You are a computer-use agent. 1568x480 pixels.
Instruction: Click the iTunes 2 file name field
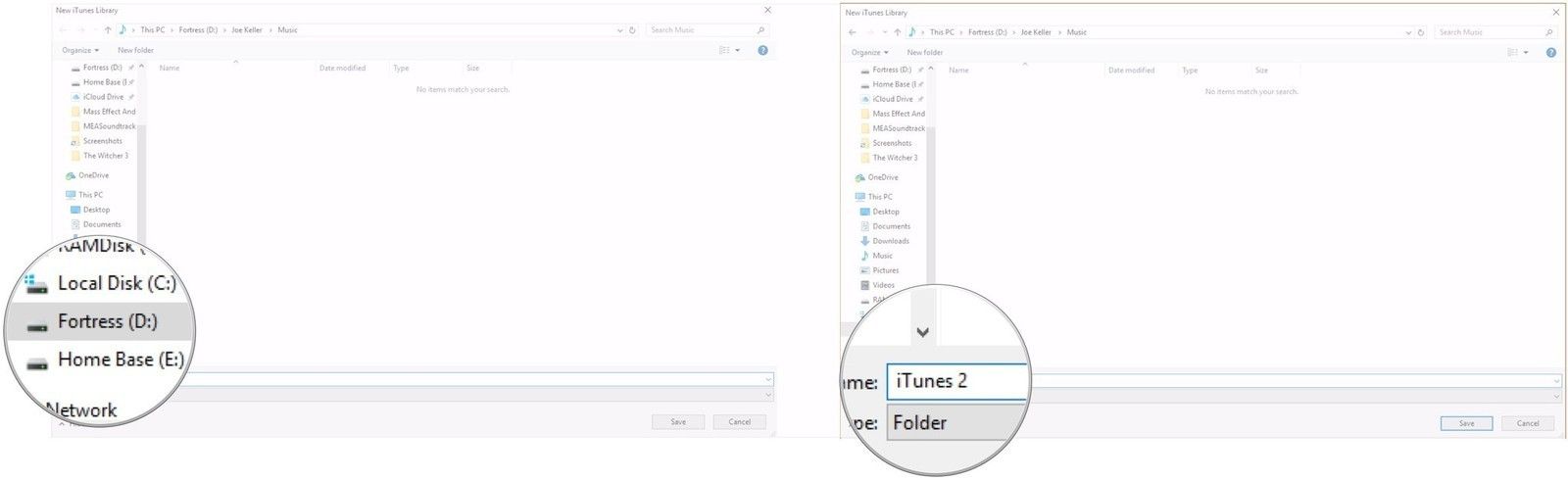[x=955, y=381]
